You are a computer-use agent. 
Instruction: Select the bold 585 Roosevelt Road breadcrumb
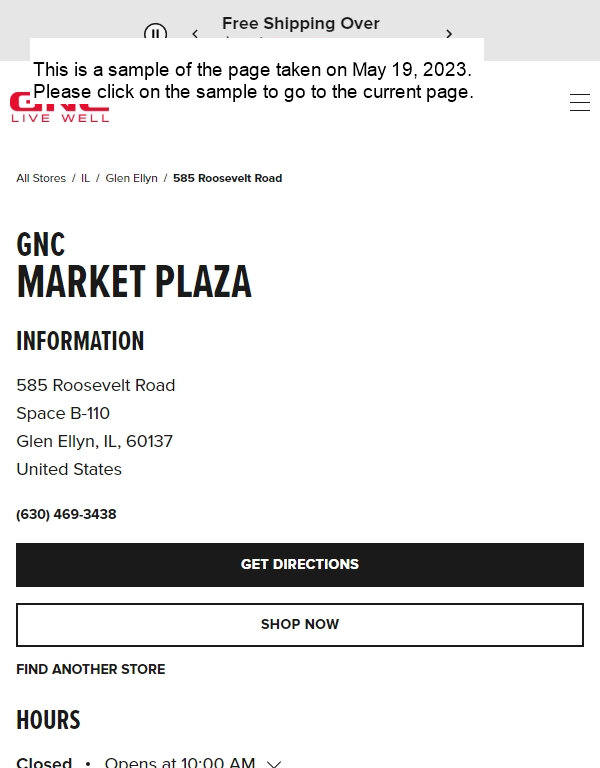[227, 178]
